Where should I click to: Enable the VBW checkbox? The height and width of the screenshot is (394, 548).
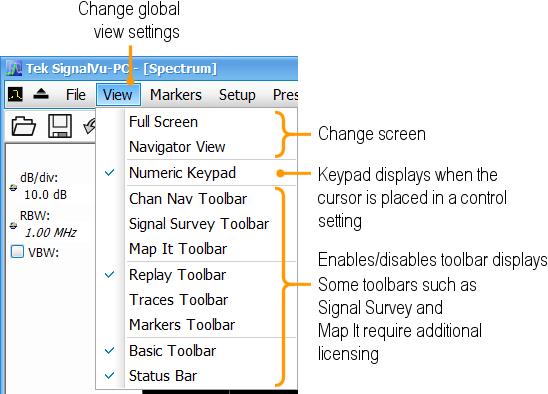17,251
